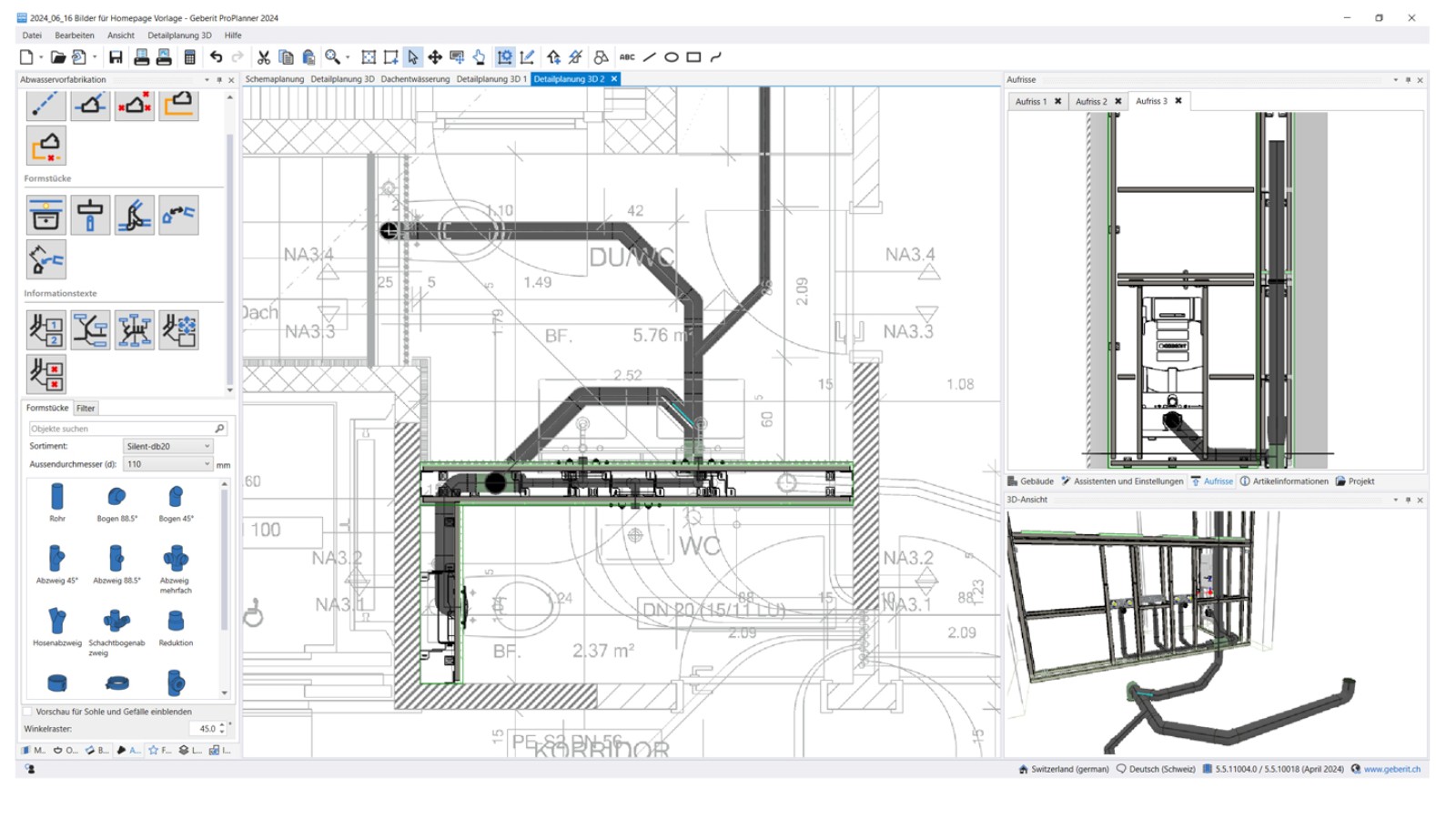Toggle the selection arrow tool active state
This screenshot has width=1456, height=819.
coord(412,56)
